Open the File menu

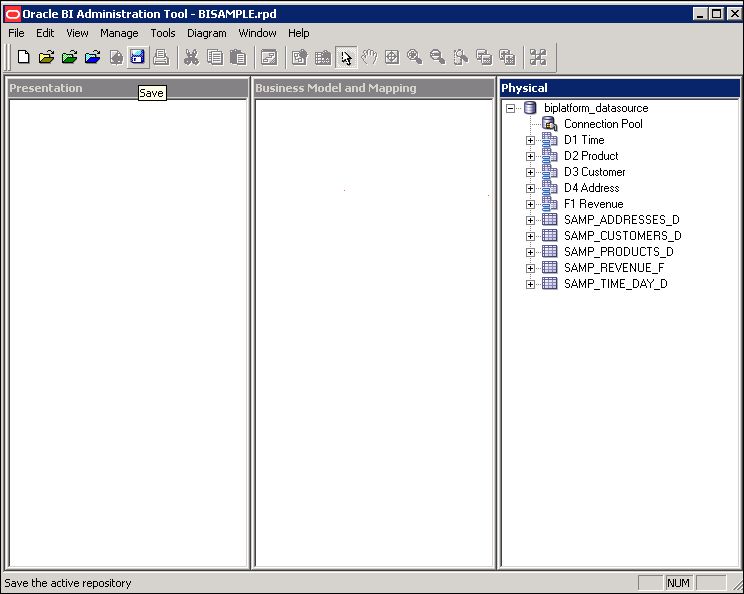point(16,33)
